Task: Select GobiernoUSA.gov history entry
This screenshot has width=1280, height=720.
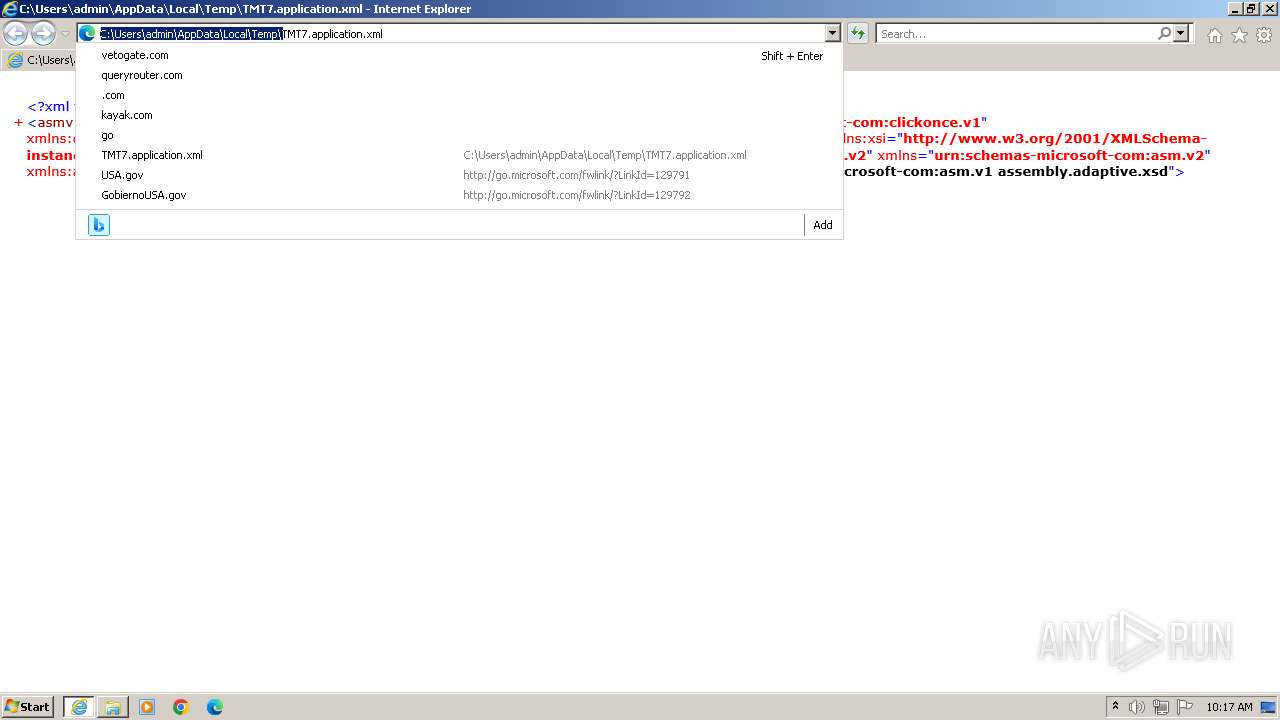Action: [x=459, y=195]
